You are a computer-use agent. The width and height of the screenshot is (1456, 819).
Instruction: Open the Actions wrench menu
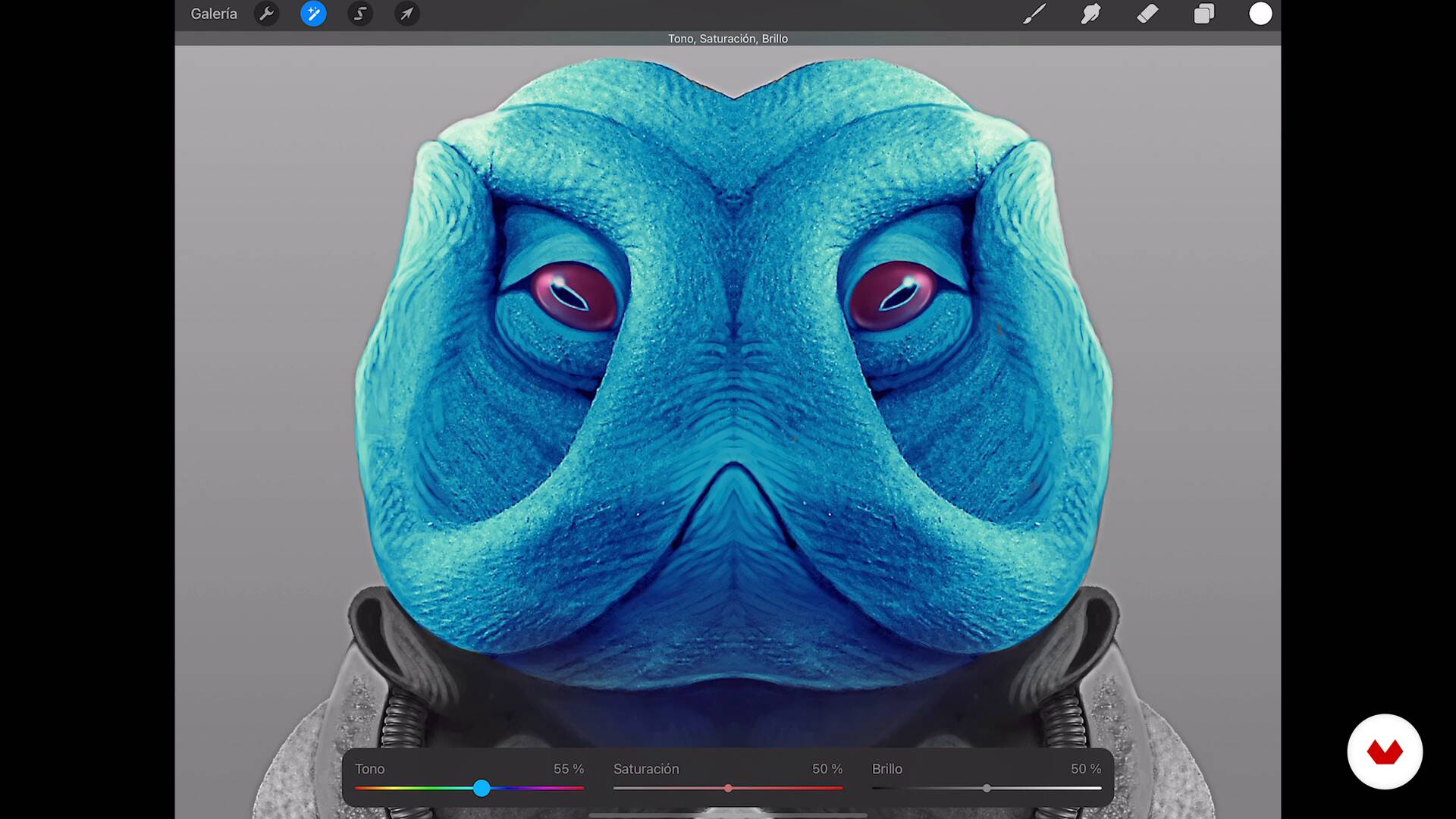point(266,14)
